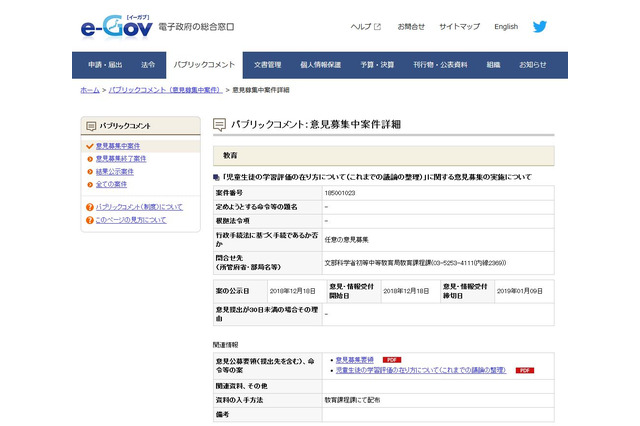Open the お問合せ link

click(x=411, y=27)
